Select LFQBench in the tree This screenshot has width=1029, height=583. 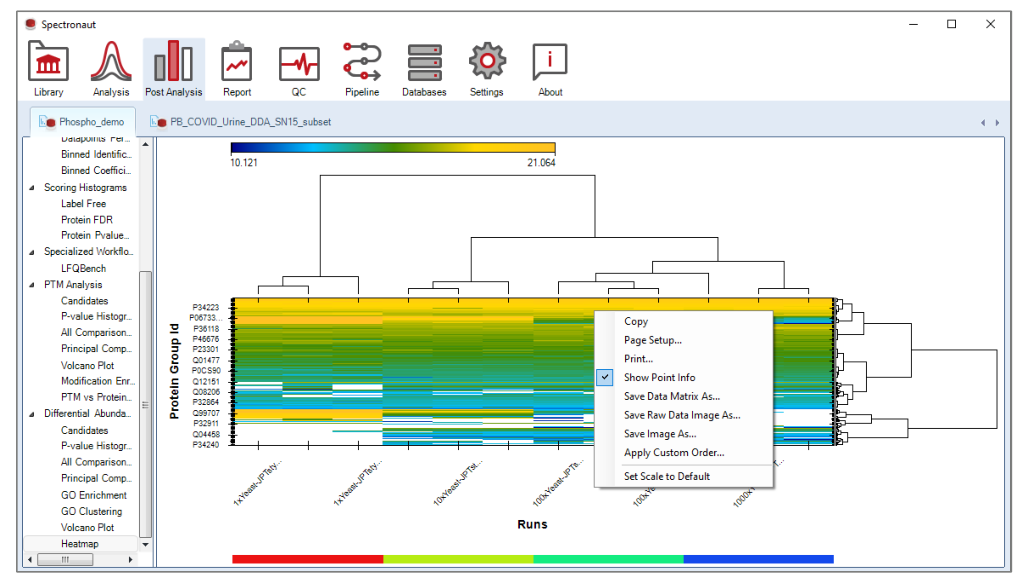click(83, 268)
